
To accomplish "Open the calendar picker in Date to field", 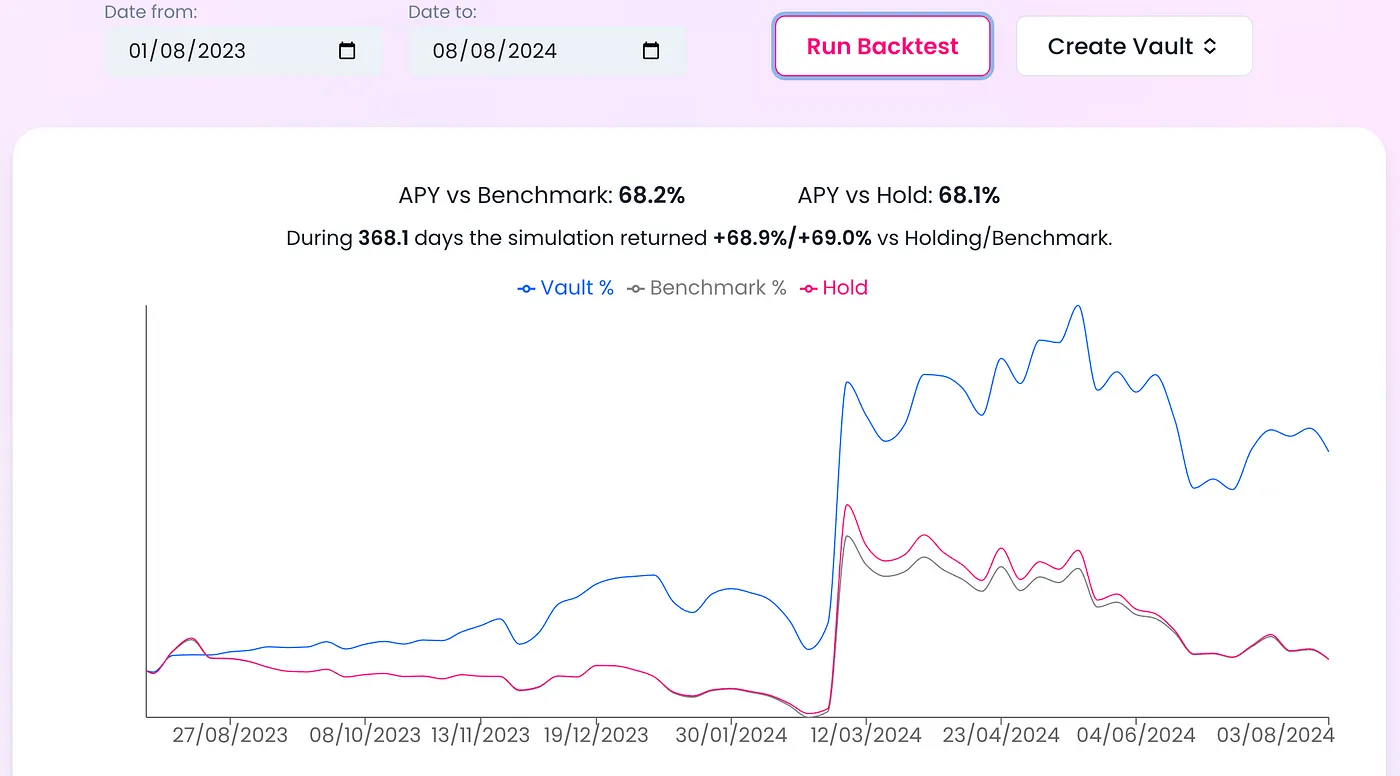I will (650, 51).
